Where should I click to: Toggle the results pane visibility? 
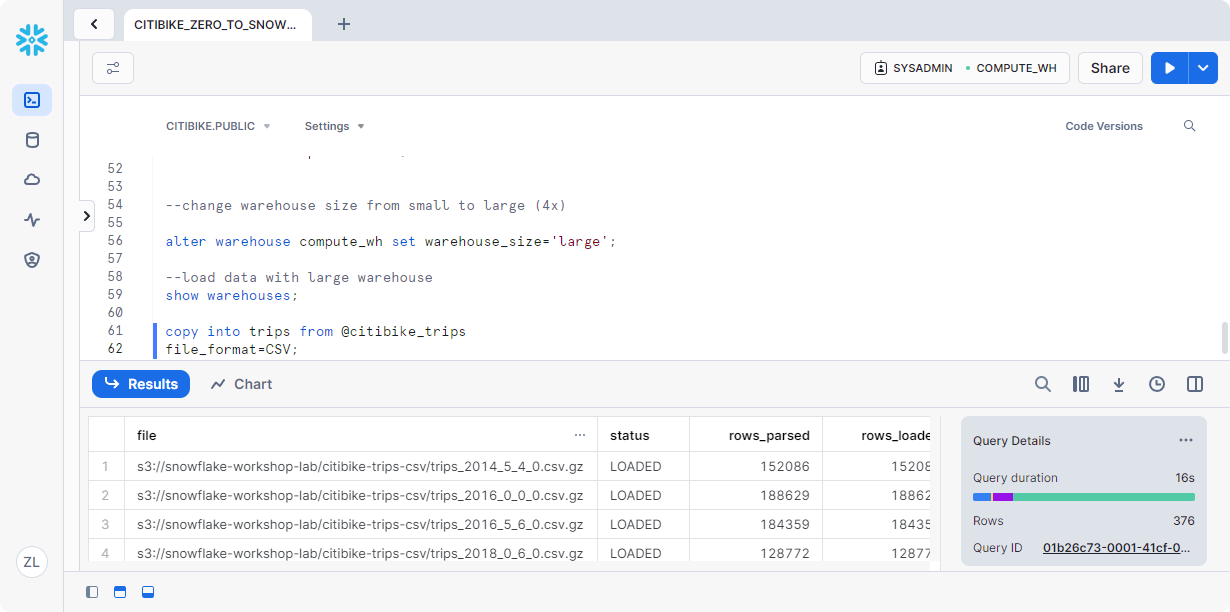click(148, 592)
